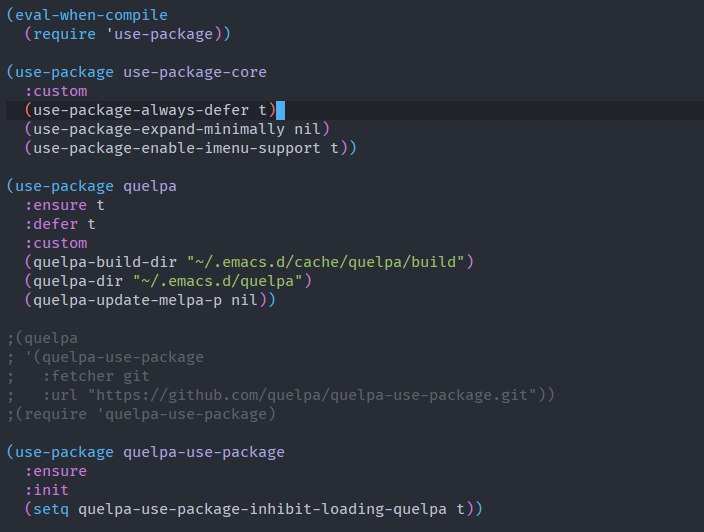
Task: Click 'setq' in the last line
Action: pos(51,509)
